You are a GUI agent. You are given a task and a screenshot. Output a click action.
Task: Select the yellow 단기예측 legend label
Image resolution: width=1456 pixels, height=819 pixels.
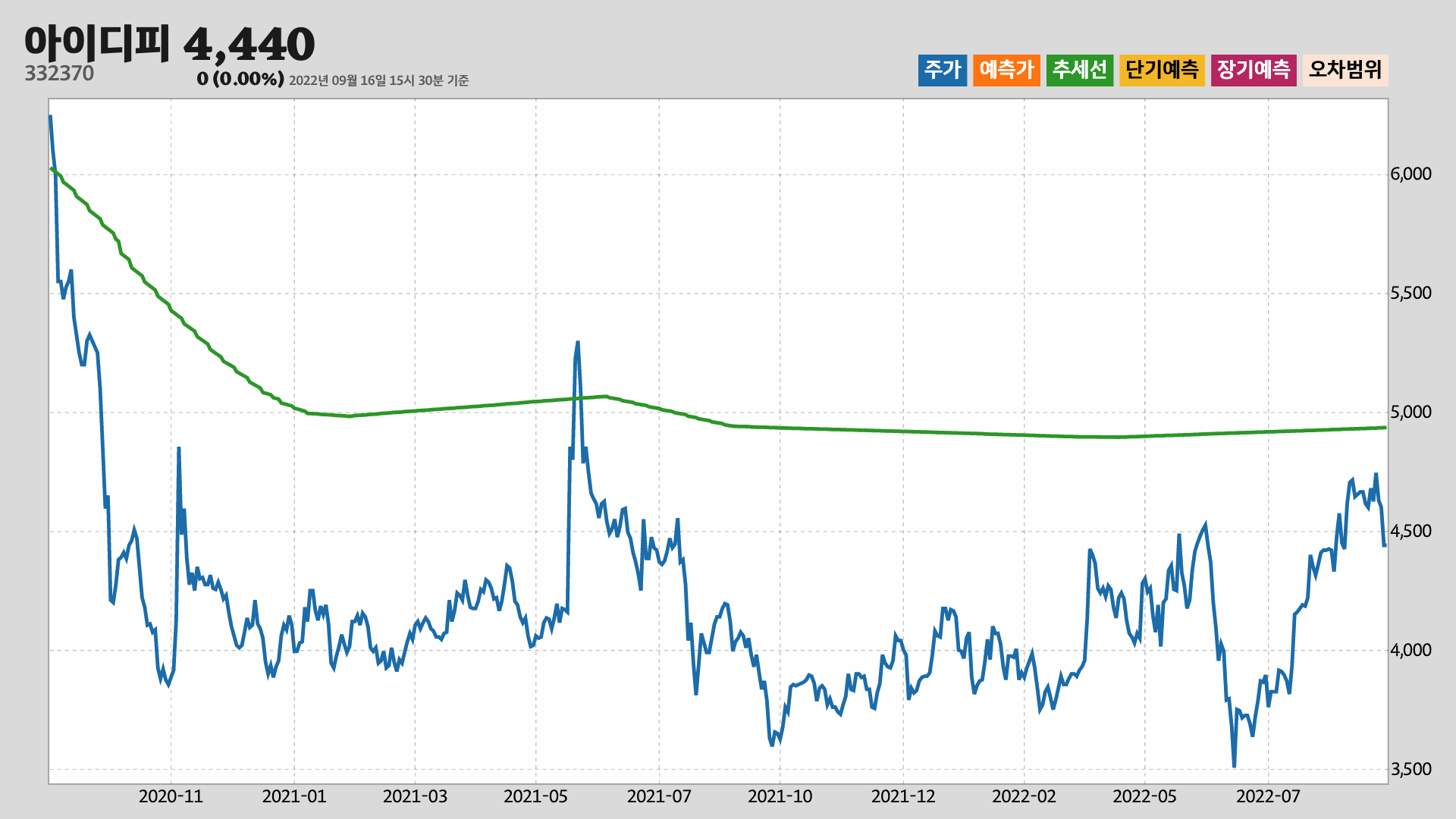tap(1162, 70)
